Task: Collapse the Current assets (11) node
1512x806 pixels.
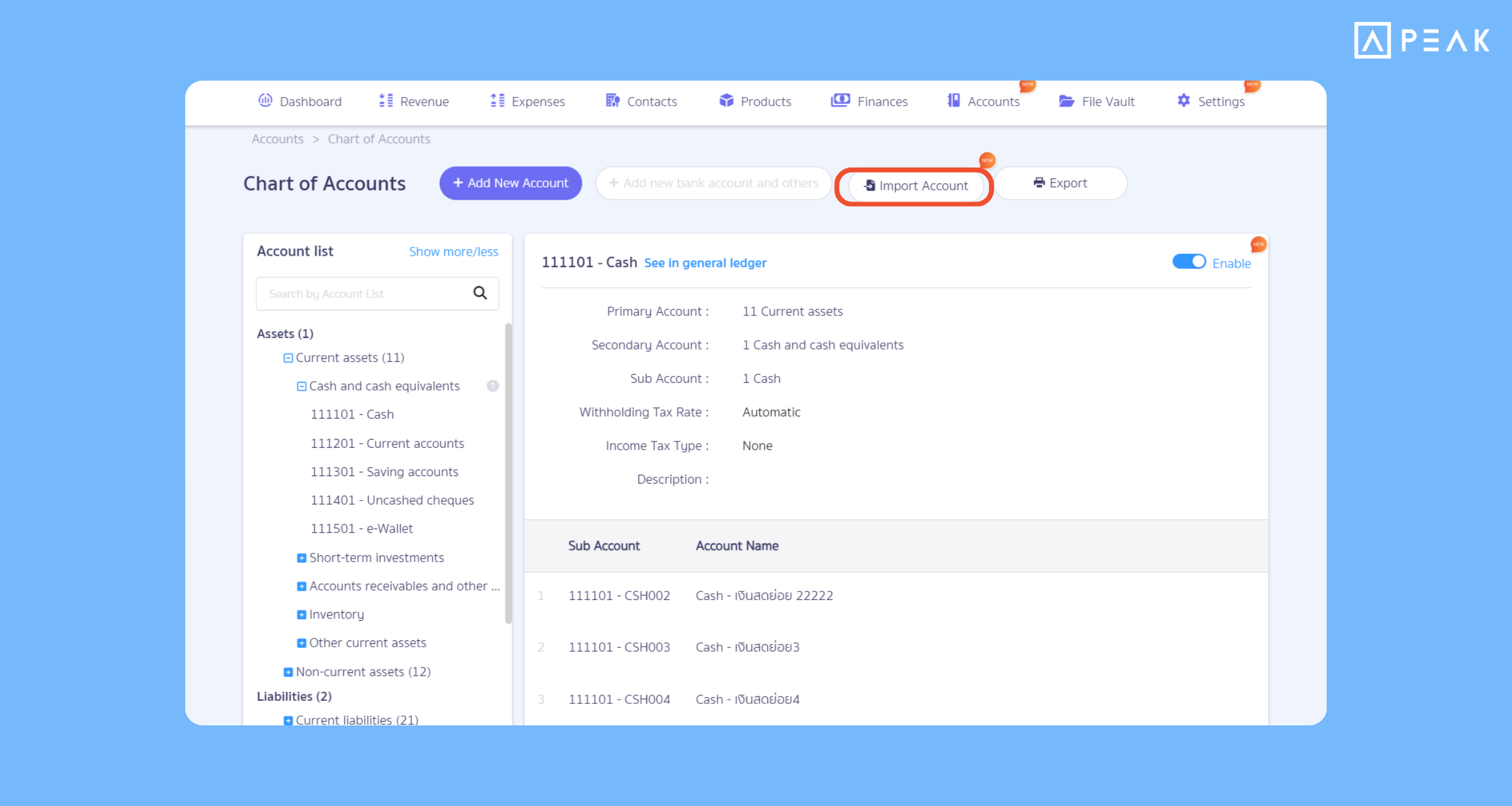Action: click(x=288, y=358)
